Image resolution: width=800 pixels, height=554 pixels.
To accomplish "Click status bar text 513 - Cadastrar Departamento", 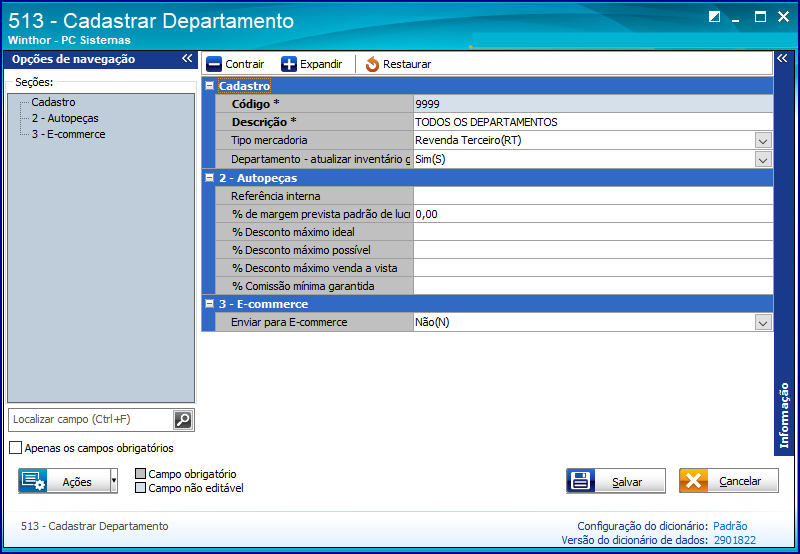I will pos(94,526).
